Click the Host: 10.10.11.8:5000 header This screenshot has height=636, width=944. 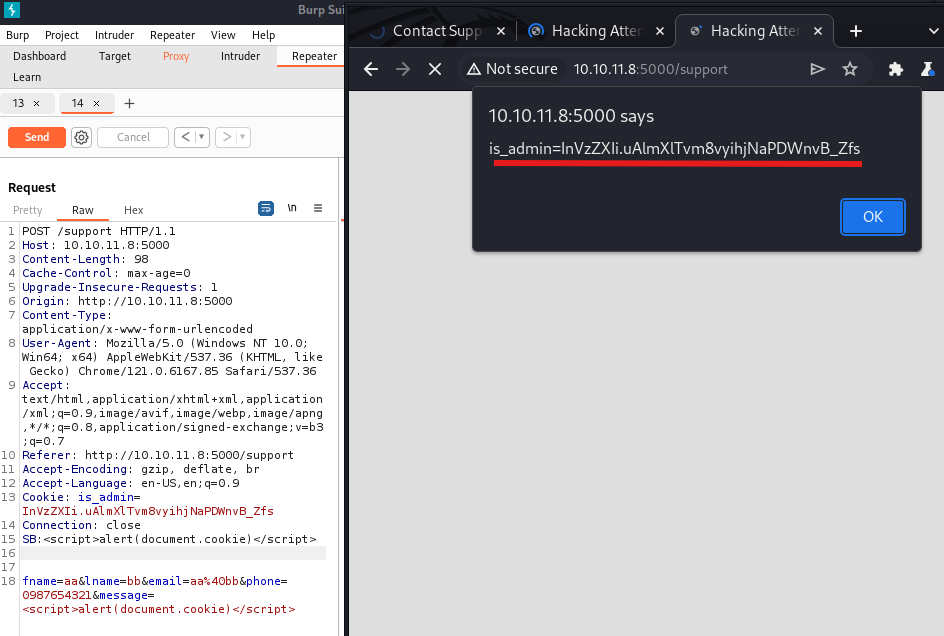(x=96, y=245)
